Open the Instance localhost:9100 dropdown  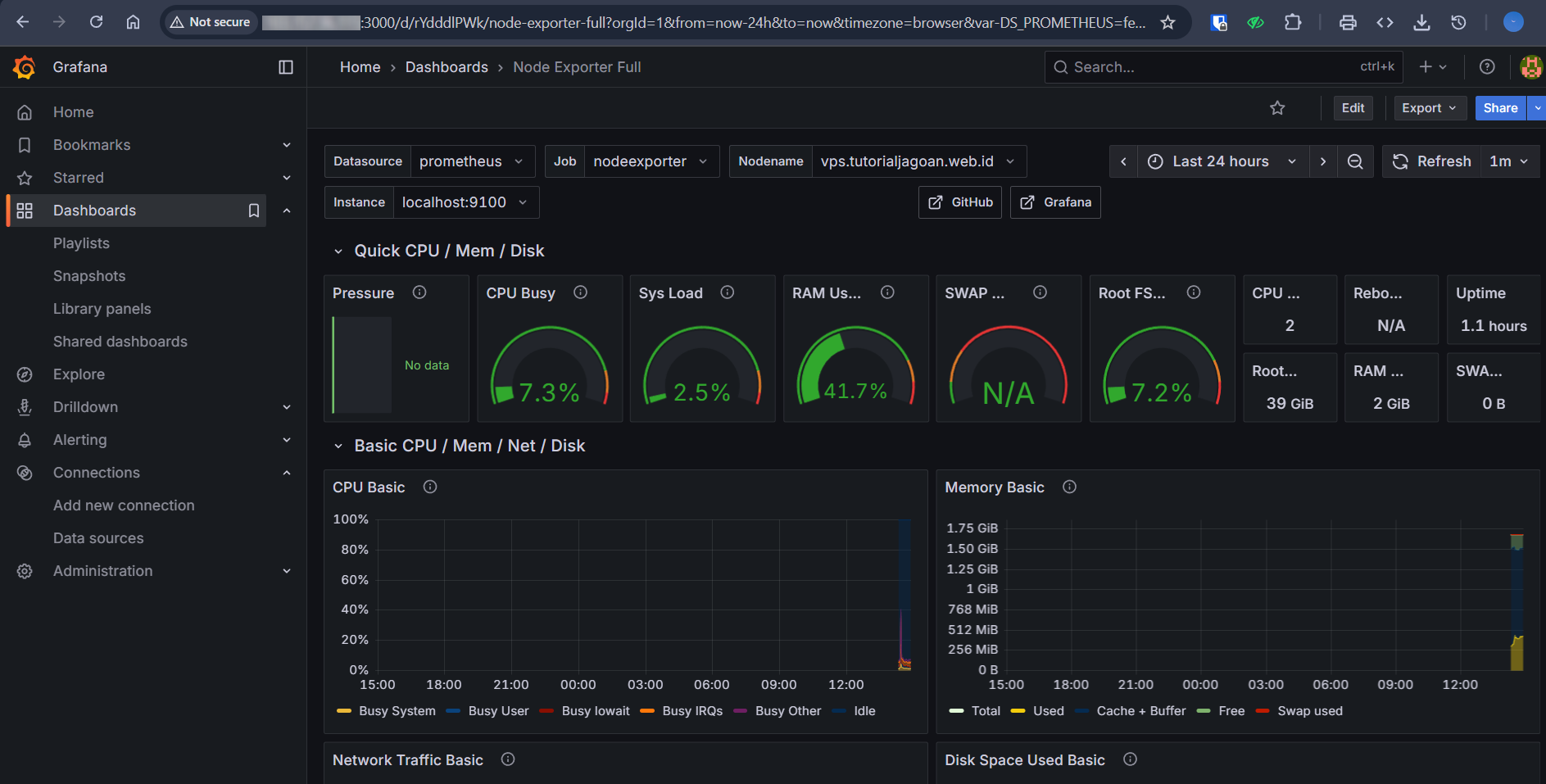click(x=466, y=202)
